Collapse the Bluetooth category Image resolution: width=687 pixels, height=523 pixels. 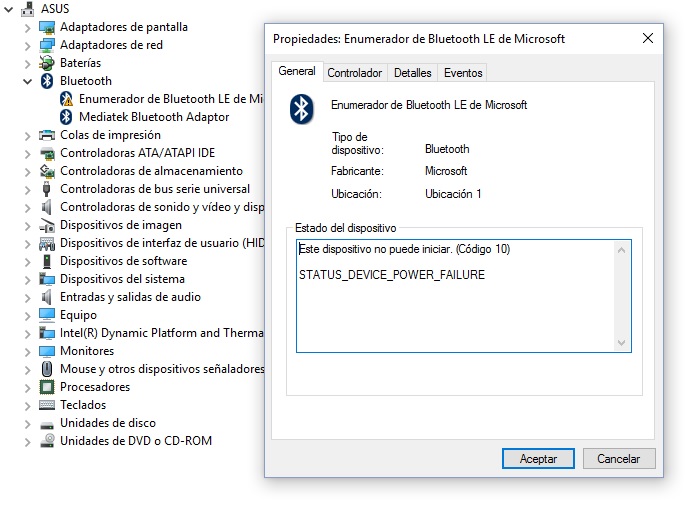tap(27, 81)
